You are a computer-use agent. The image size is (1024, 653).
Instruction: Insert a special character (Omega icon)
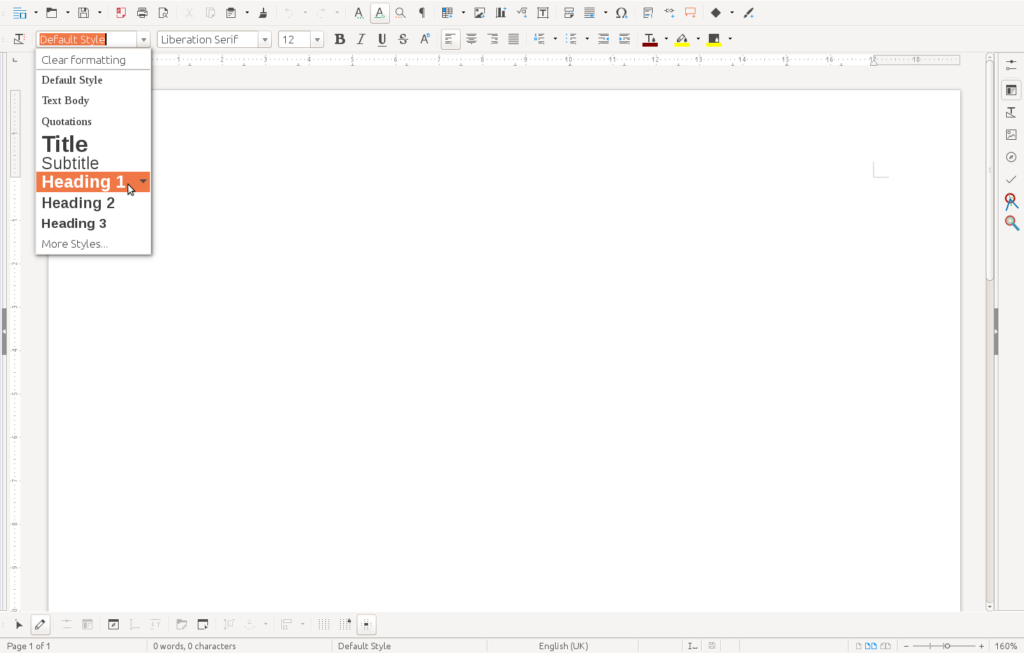tap(621, 13)
